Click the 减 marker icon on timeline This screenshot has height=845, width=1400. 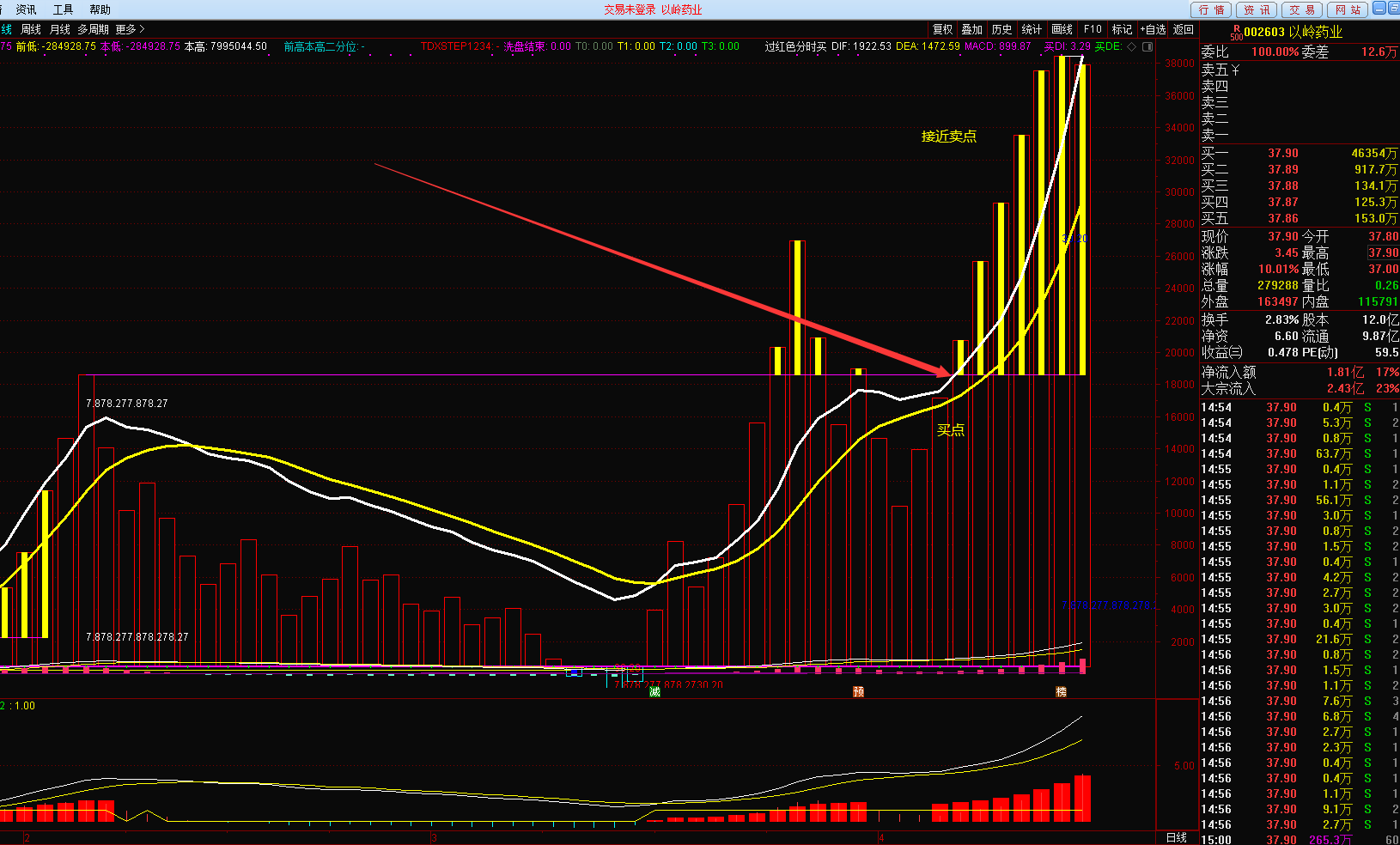click(x=655, y=691)
